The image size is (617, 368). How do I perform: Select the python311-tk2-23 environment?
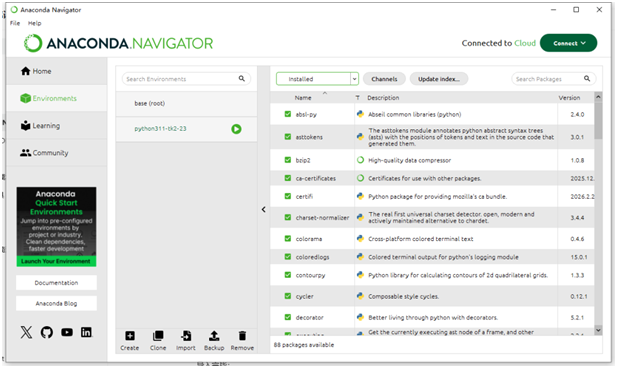point(187,129)
